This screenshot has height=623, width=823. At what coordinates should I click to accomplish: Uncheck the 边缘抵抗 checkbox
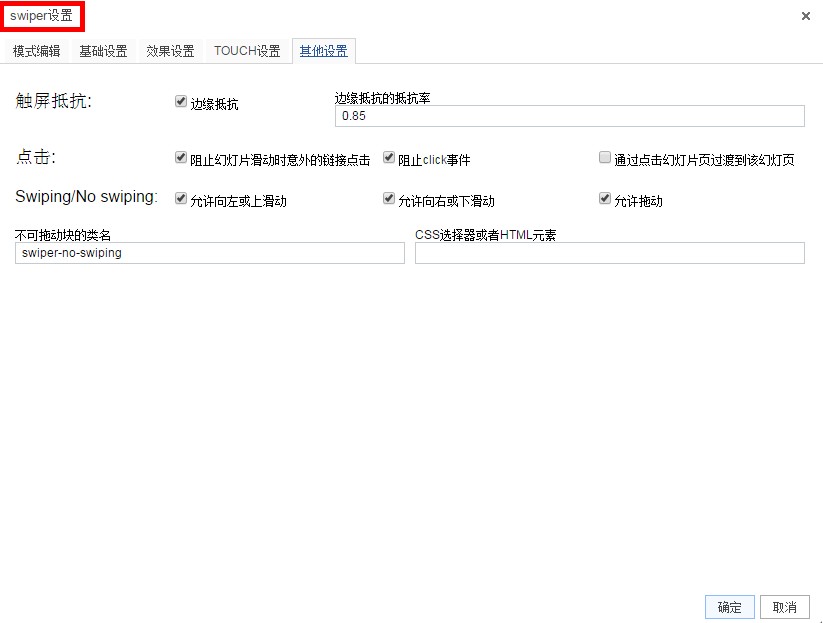coord(181,101)
